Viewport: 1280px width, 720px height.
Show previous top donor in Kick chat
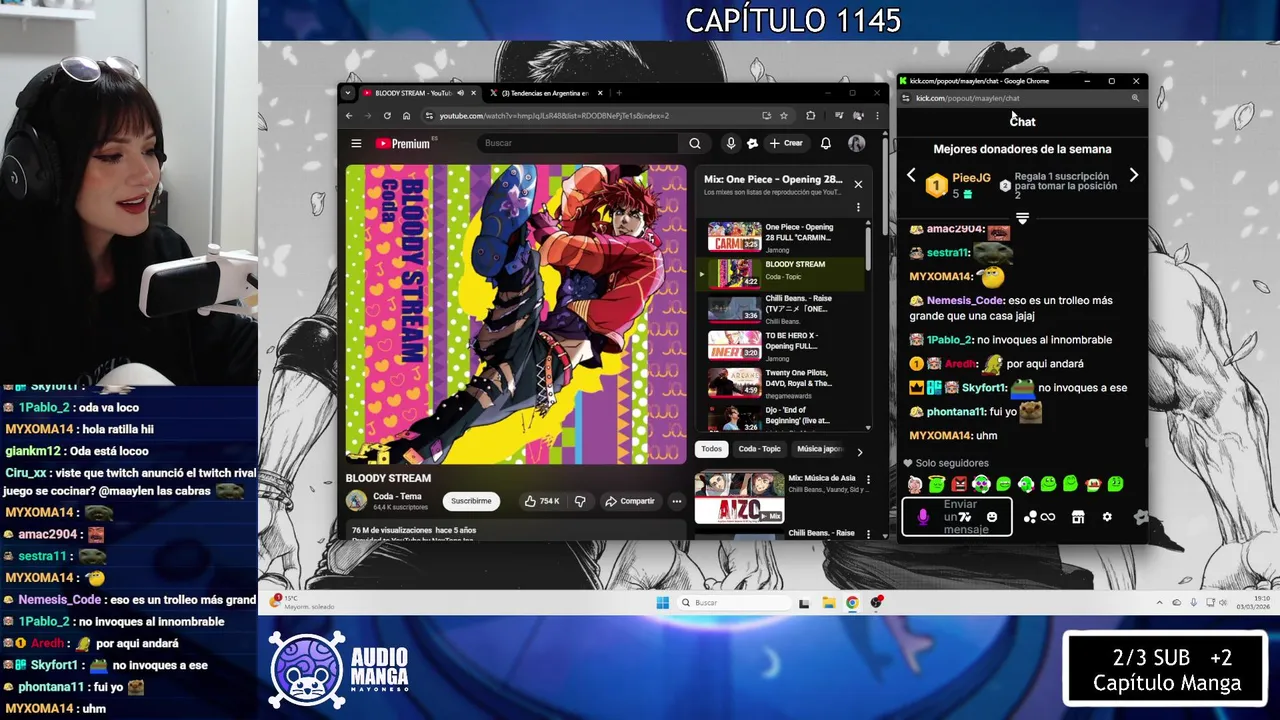pyautogui.click(x=911, y=175)
